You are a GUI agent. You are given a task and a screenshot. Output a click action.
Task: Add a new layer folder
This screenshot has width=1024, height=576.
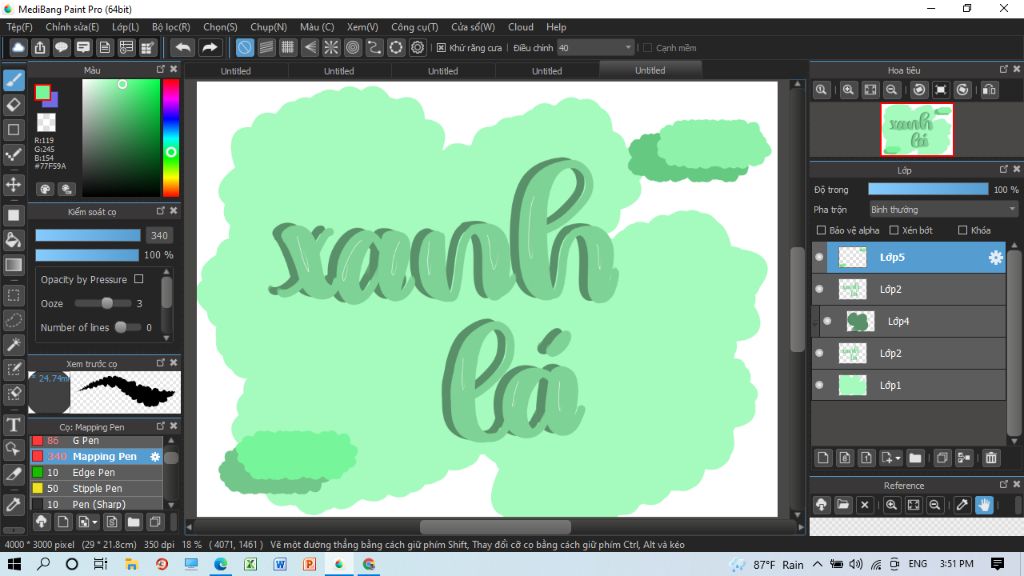coord(915,458)
